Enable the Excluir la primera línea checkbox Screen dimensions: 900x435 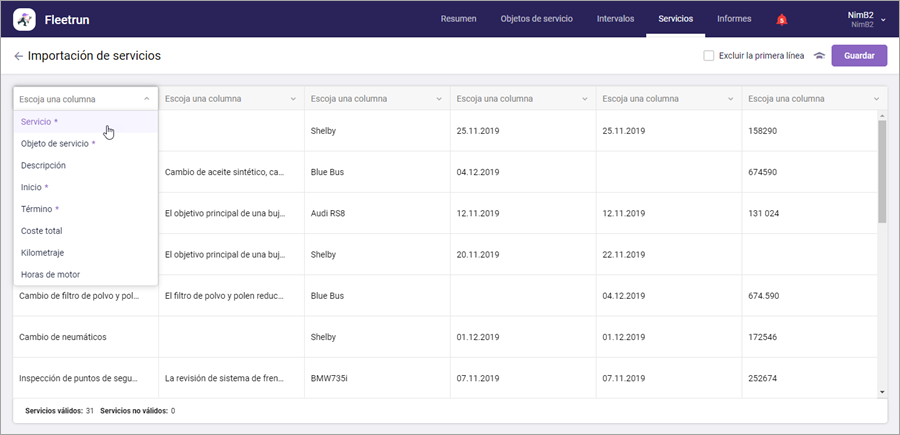click(708, 56)
